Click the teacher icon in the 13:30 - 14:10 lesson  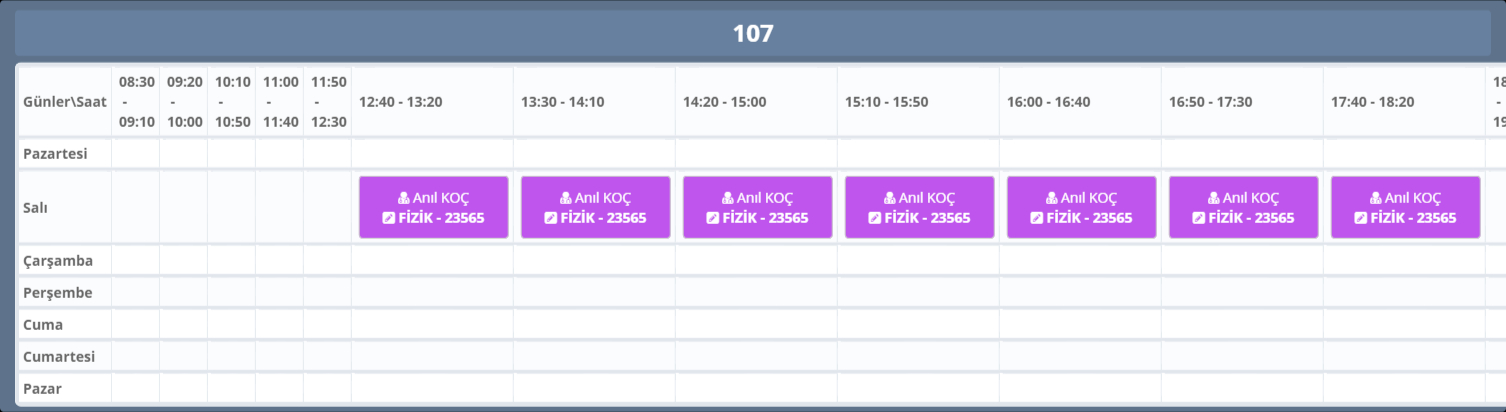(566, 198)
